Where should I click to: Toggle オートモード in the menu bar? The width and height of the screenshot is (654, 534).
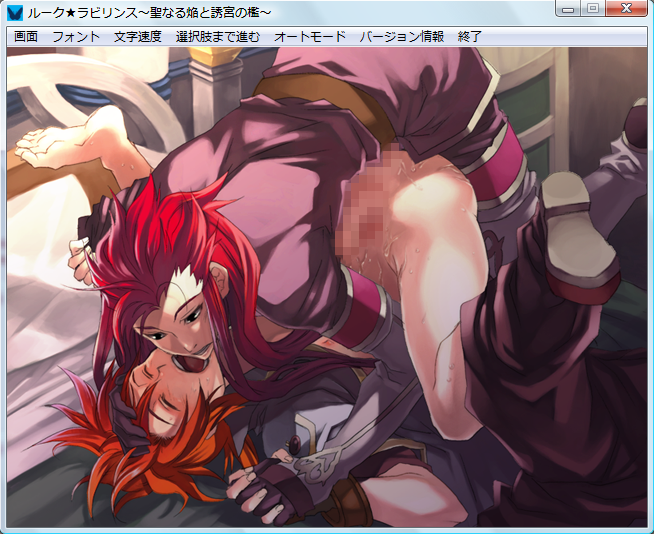[310, 37]
